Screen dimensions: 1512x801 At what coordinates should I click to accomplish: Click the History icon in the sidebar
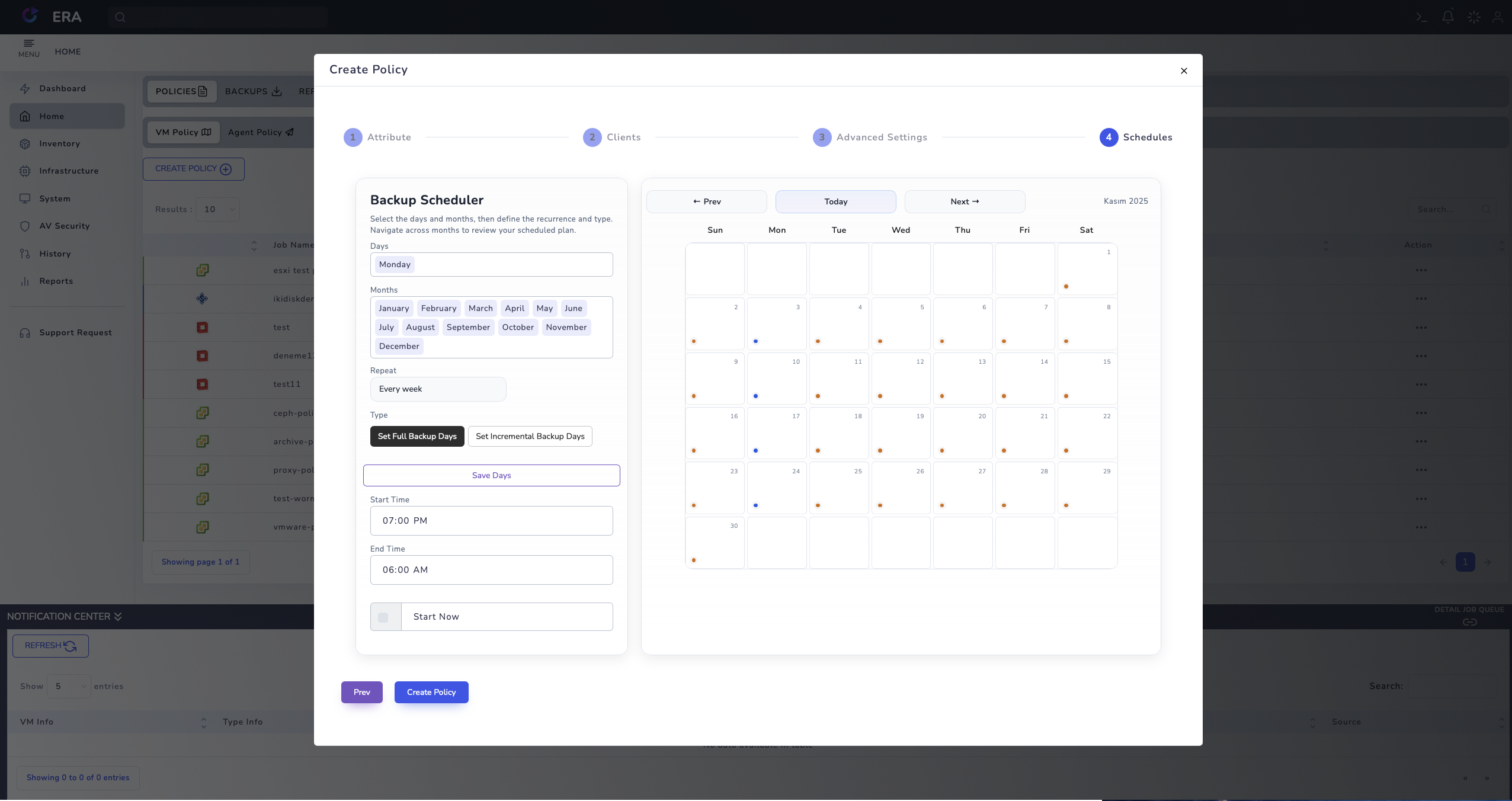(x=25, y=254)
